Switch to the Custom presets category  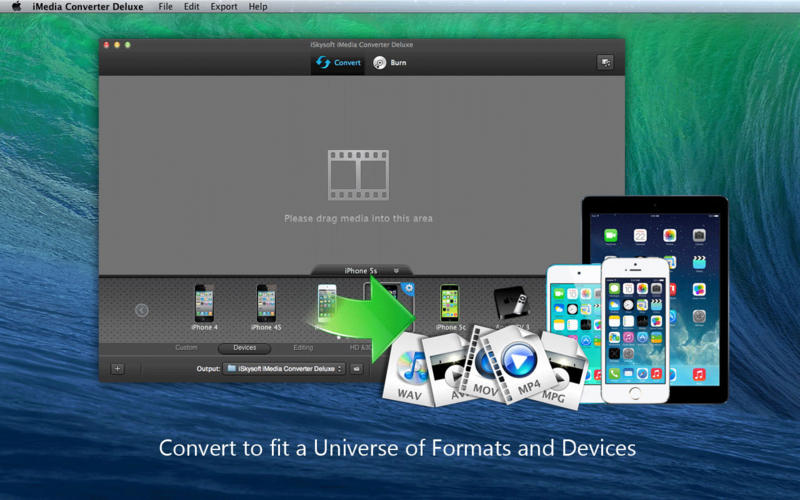tap(186, 348)
